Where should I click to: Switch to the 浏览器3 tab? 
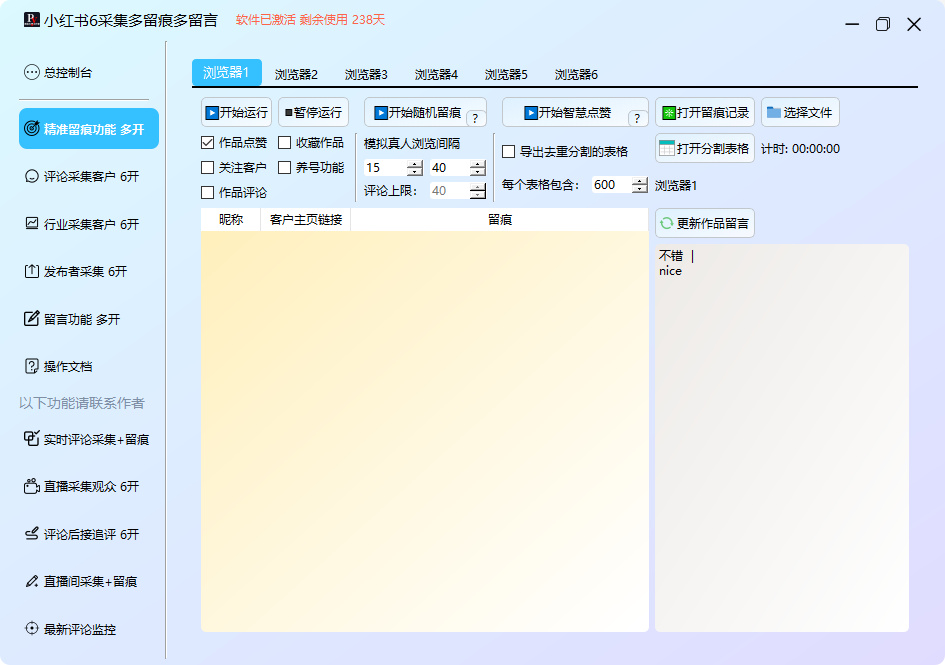366,74
